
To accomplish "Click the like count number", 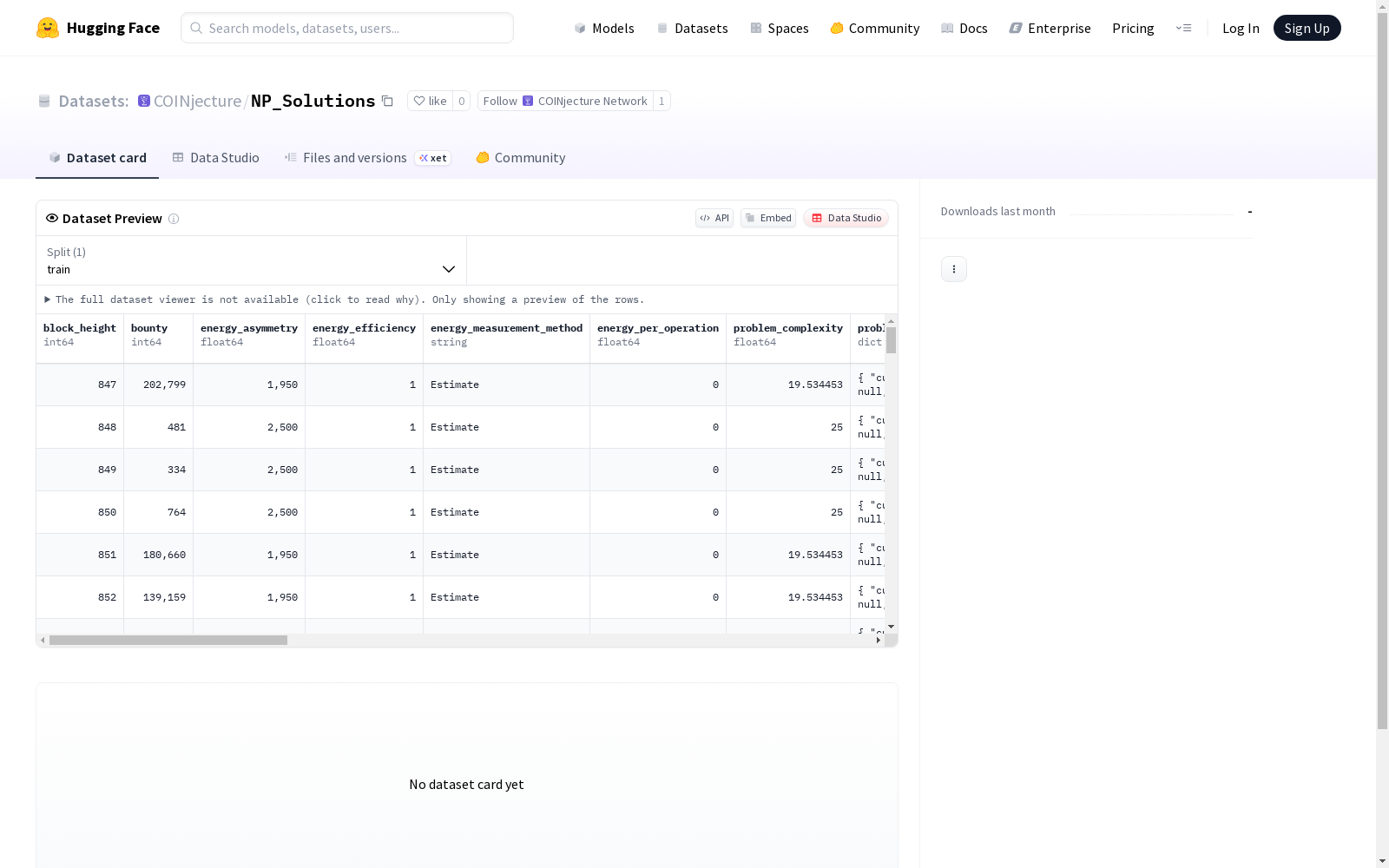I will point(462,102).
